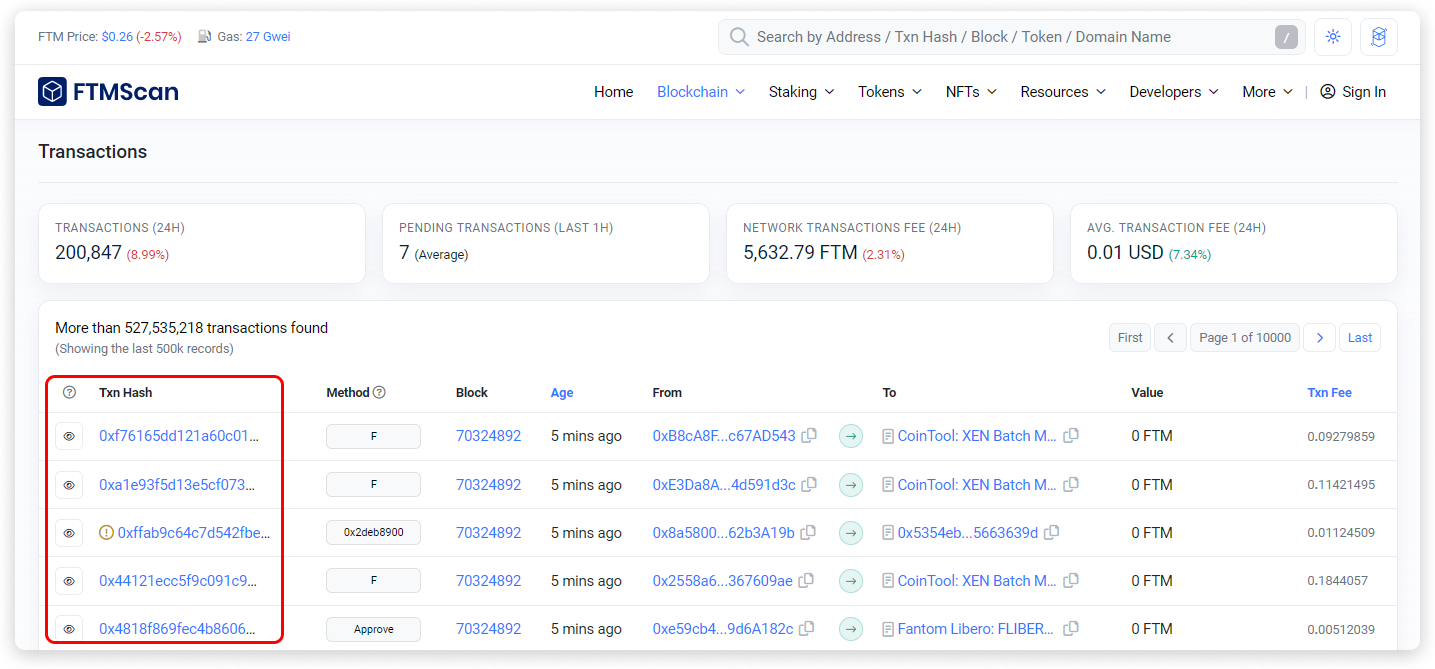The width and height of the screenshot is (1435, 669).
Task: Go to next page with right chevron
Action: pos(1319,338)
